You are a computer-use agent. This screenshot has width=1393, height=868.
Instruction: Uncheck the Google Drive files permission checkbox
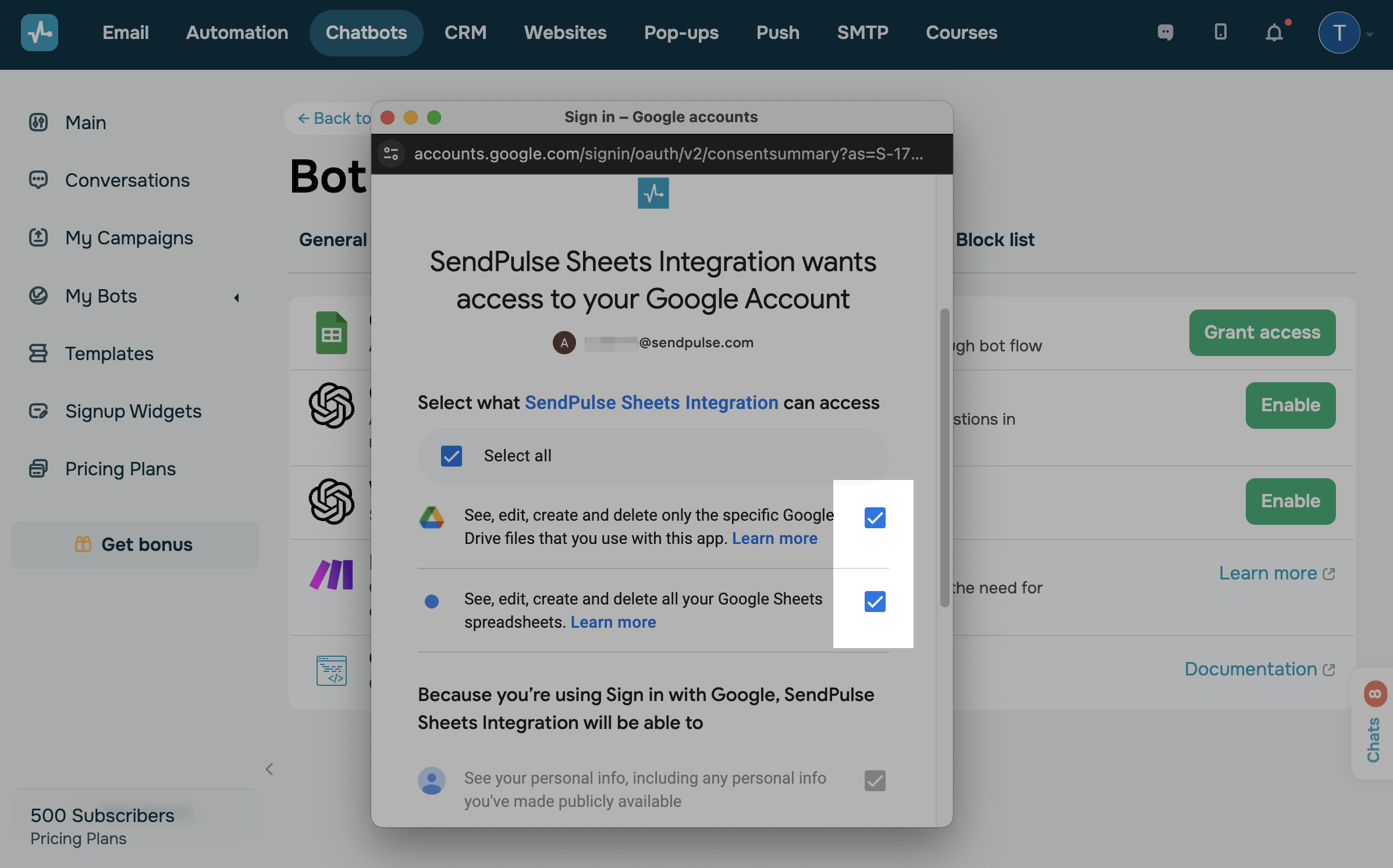coord(875,518)
